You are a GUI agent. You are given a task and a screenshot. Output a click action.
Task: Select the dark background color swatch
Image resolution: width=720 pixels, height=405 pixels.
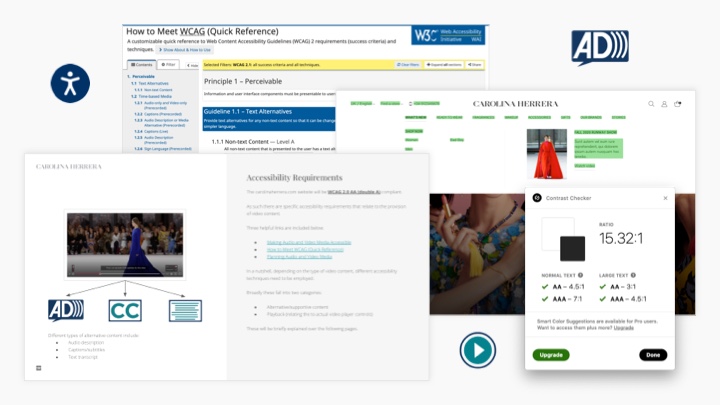pyautogui.click(x=573, y=248)
